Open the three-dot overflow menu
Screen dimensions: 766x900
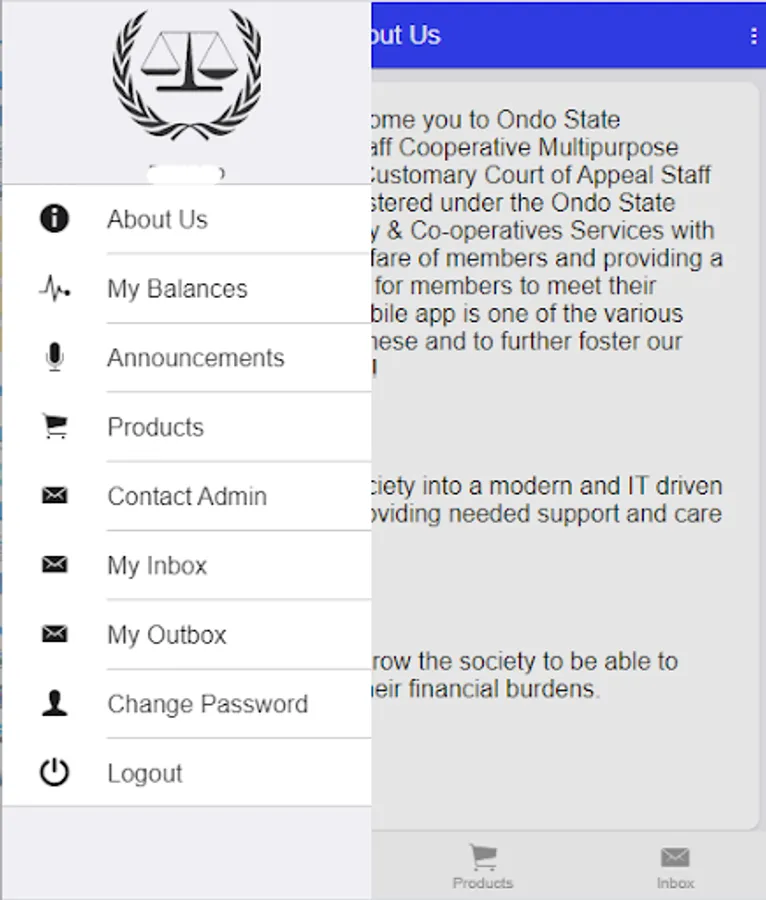click(x=753, y=36)
